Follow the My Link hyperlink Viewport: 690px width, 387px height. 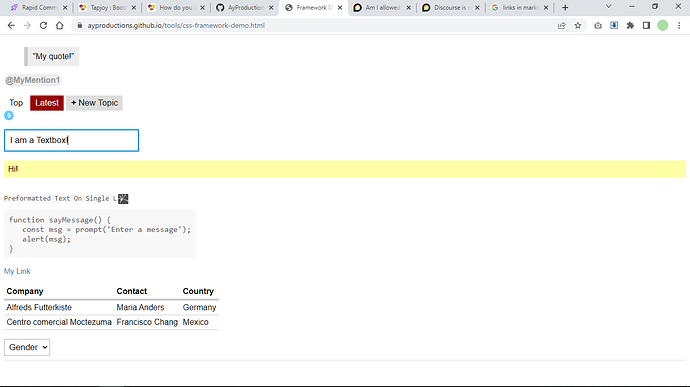pyautogui.click(x=17, y=271)
